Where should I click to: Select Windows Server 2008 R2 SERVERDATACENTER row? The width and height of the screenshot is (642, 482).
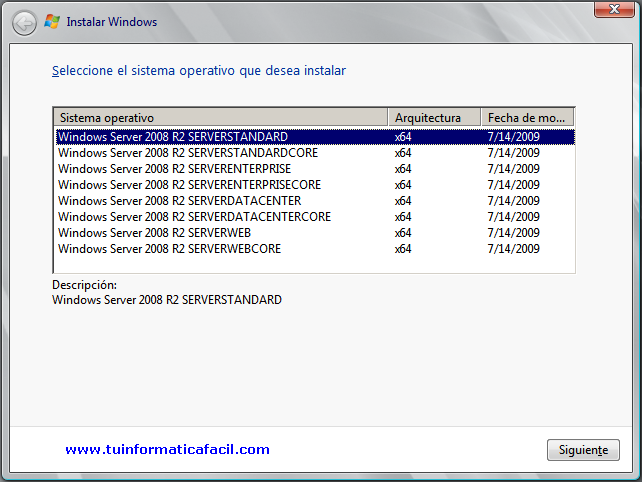click(315, 201)
